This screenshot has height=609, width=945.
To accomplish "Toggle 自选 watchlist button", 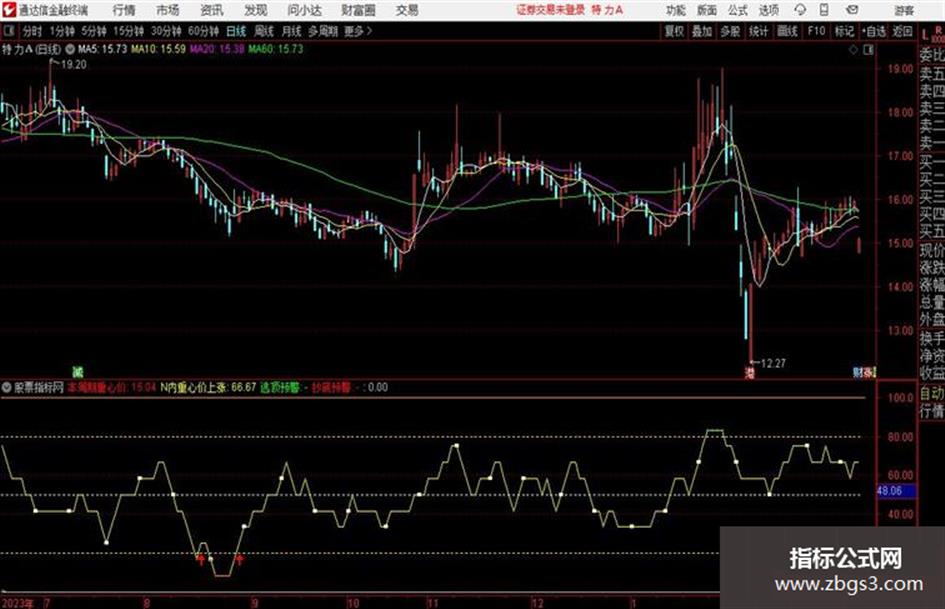I will click(x=874, y=31).
